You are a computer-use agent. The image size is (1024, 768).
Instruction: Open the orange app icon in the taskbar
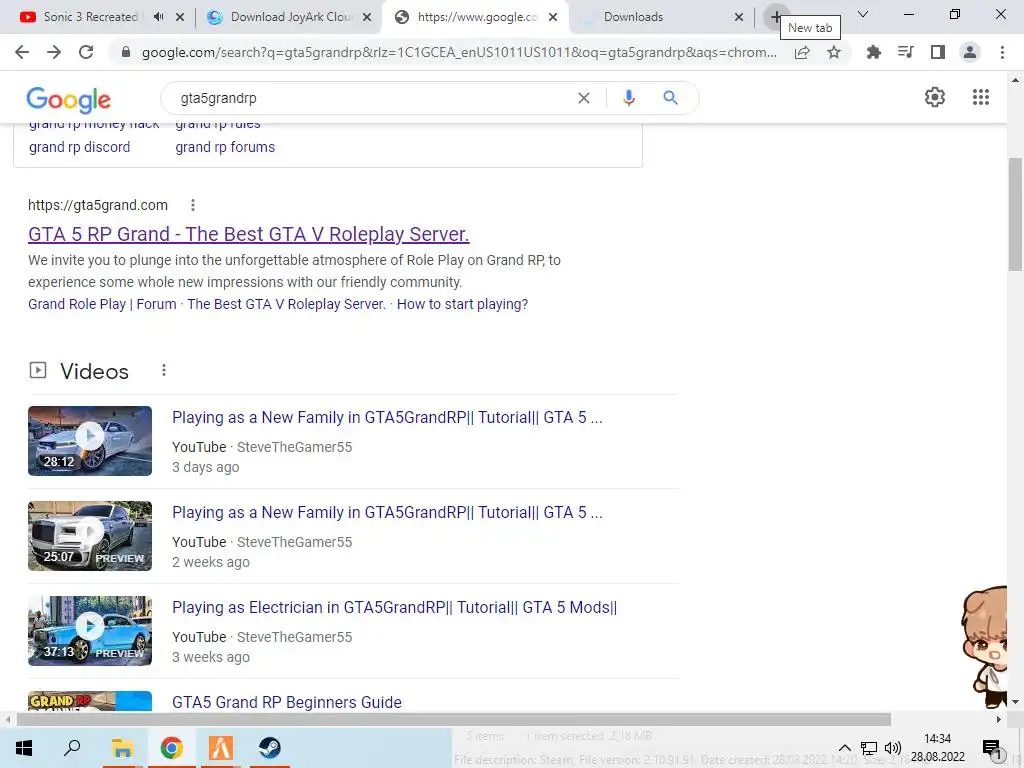220,748
